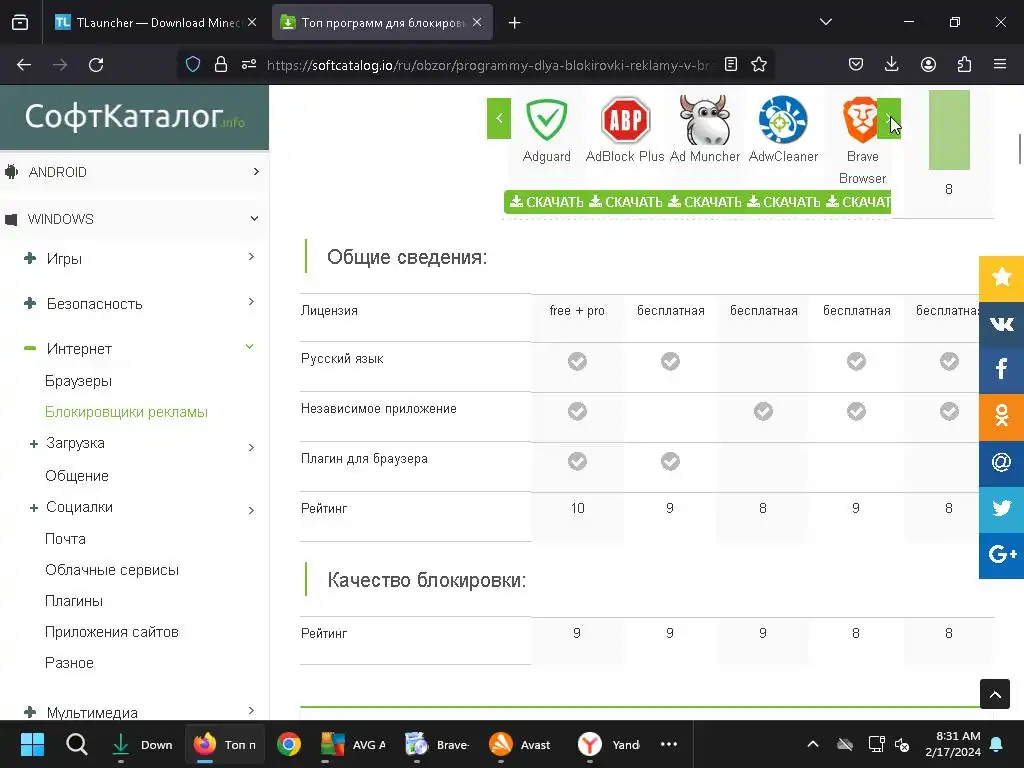
Task: Open Почта sidebar link
Action: (x=65, y=539)
